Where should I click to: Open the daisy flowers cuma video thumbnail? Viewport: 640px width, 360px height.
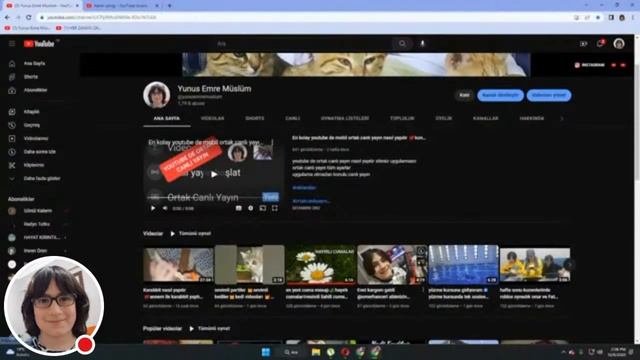321,264
